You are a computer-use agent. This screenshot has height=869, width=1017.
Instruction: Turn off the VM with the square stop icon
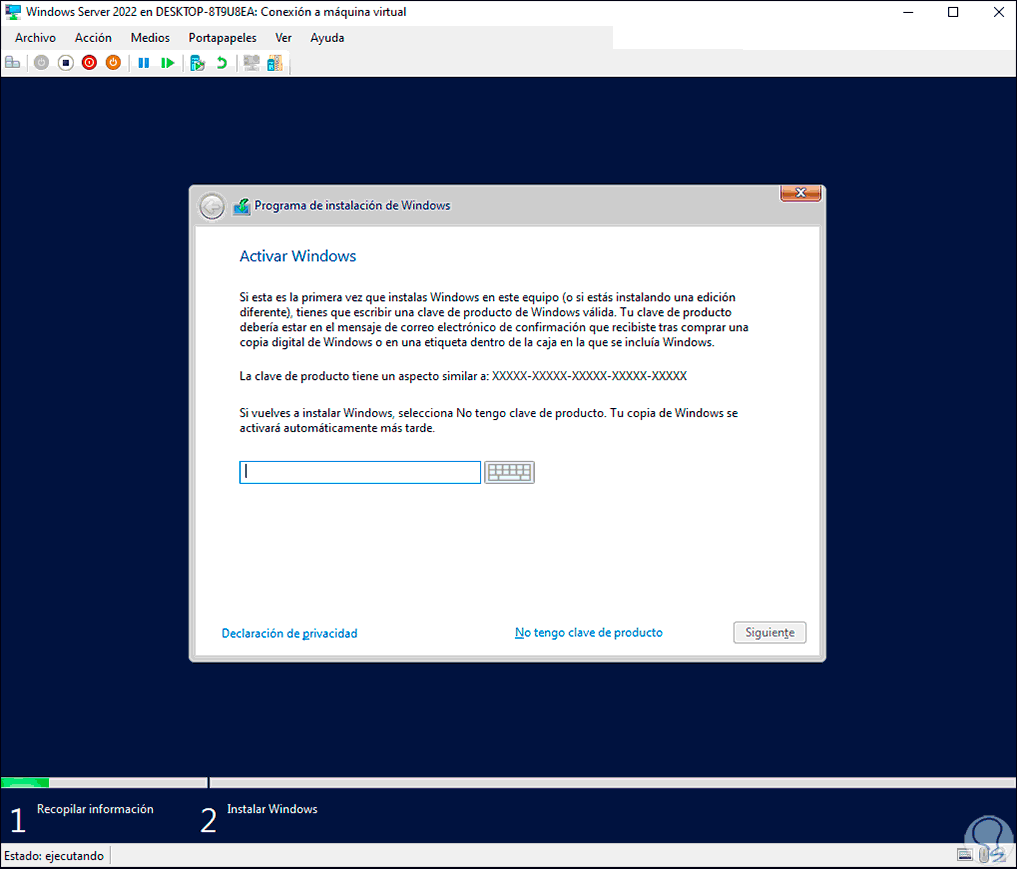pyautogui.click(x=66, y=63)
